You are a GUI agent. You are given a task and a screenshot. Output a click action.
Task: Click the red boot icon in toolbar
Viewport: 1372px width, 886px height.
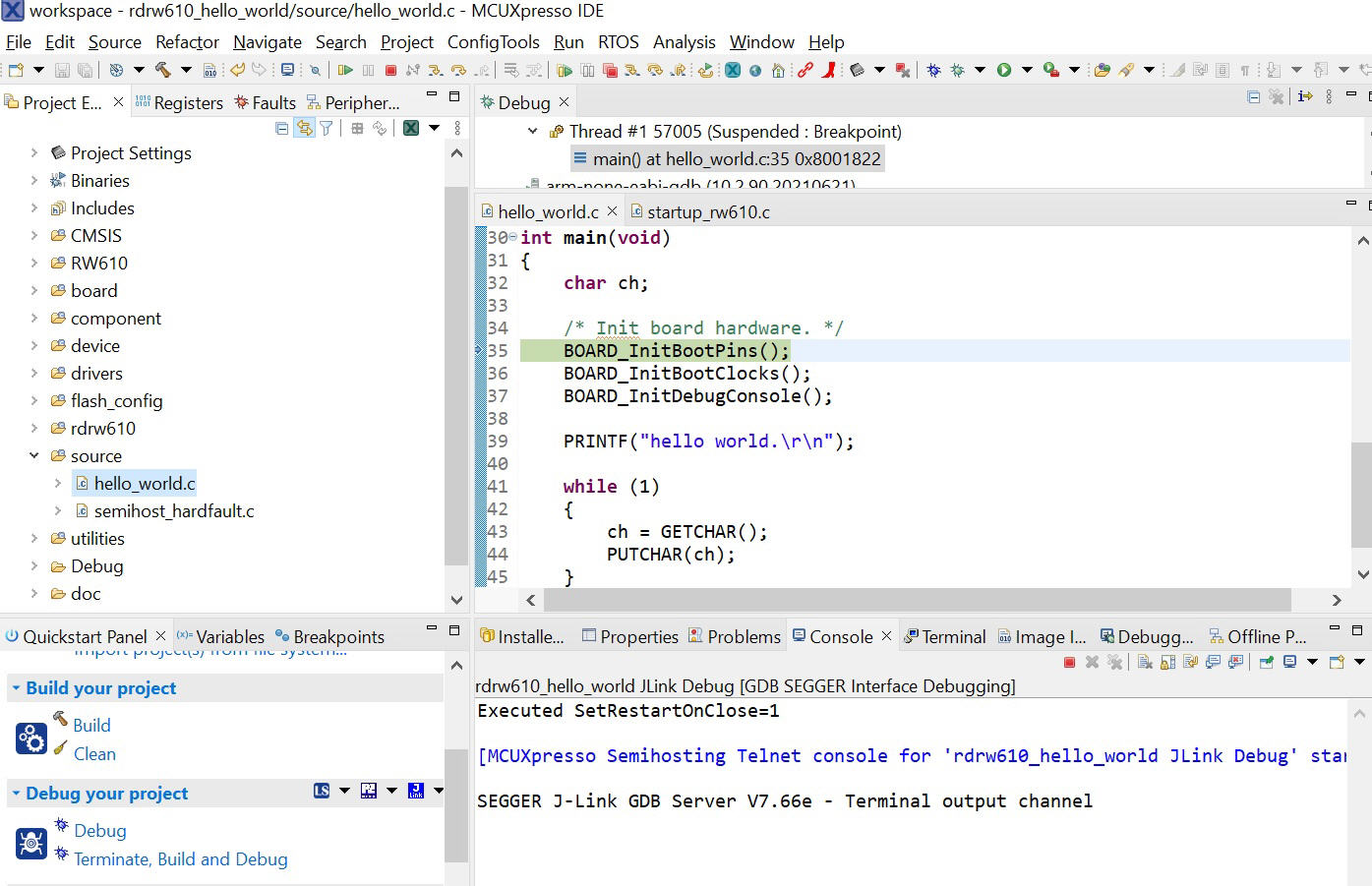[x=829, y=70]
